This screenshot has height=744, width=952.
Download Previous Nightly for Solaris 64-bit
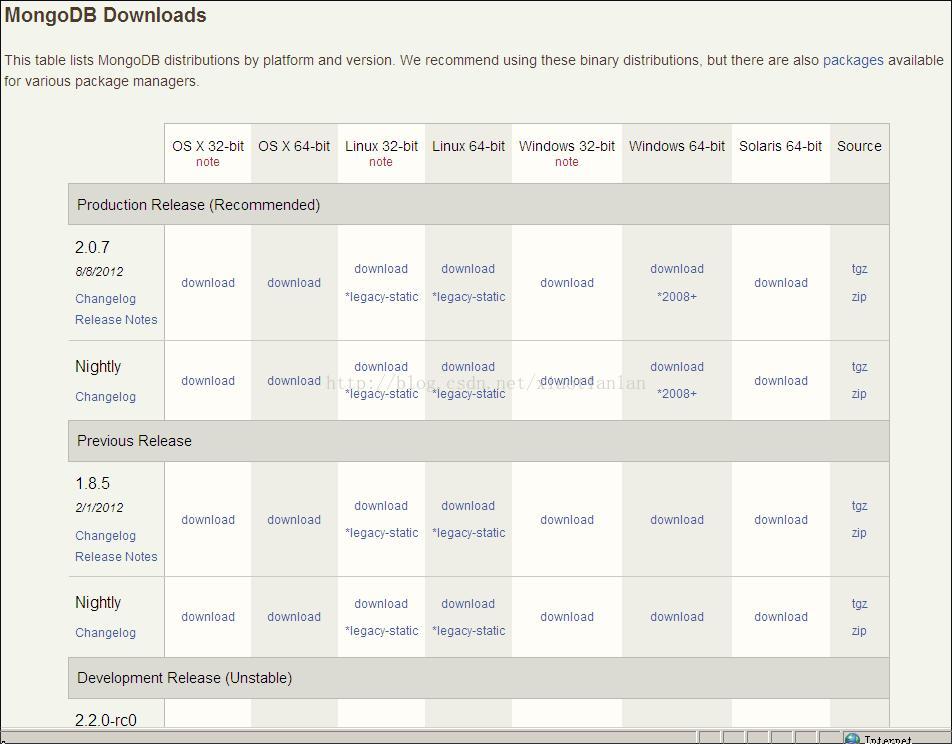781,617
